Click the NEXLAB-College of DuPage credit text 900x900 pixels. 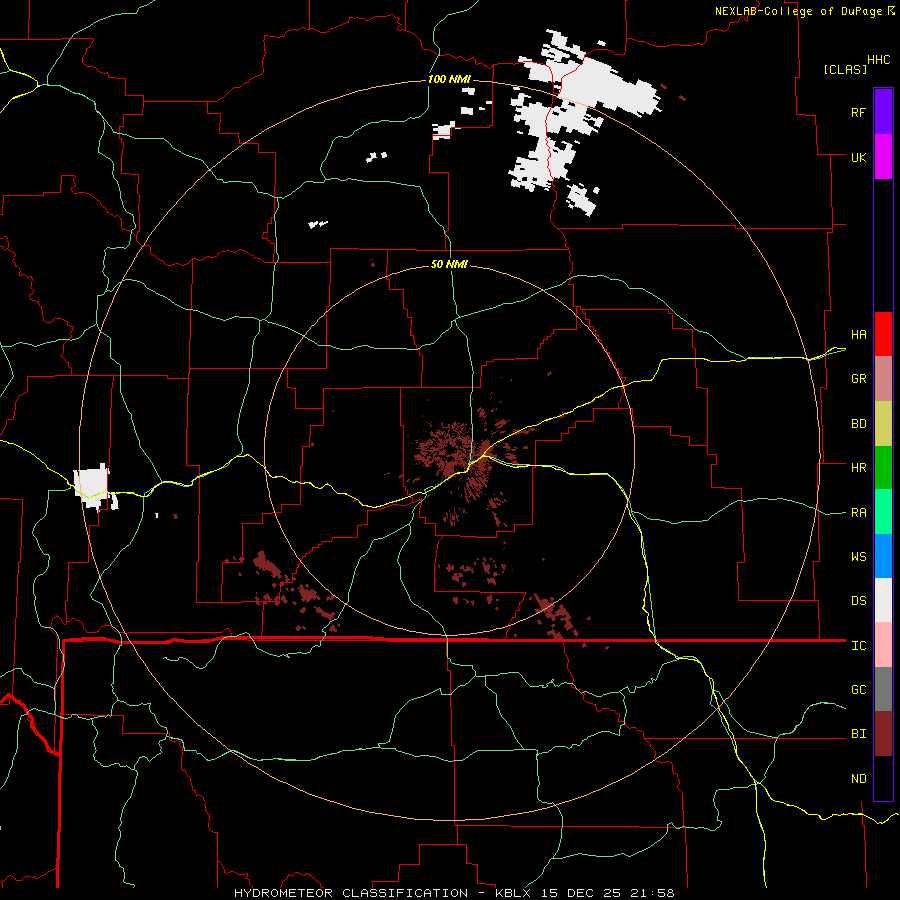click(798, 11)
